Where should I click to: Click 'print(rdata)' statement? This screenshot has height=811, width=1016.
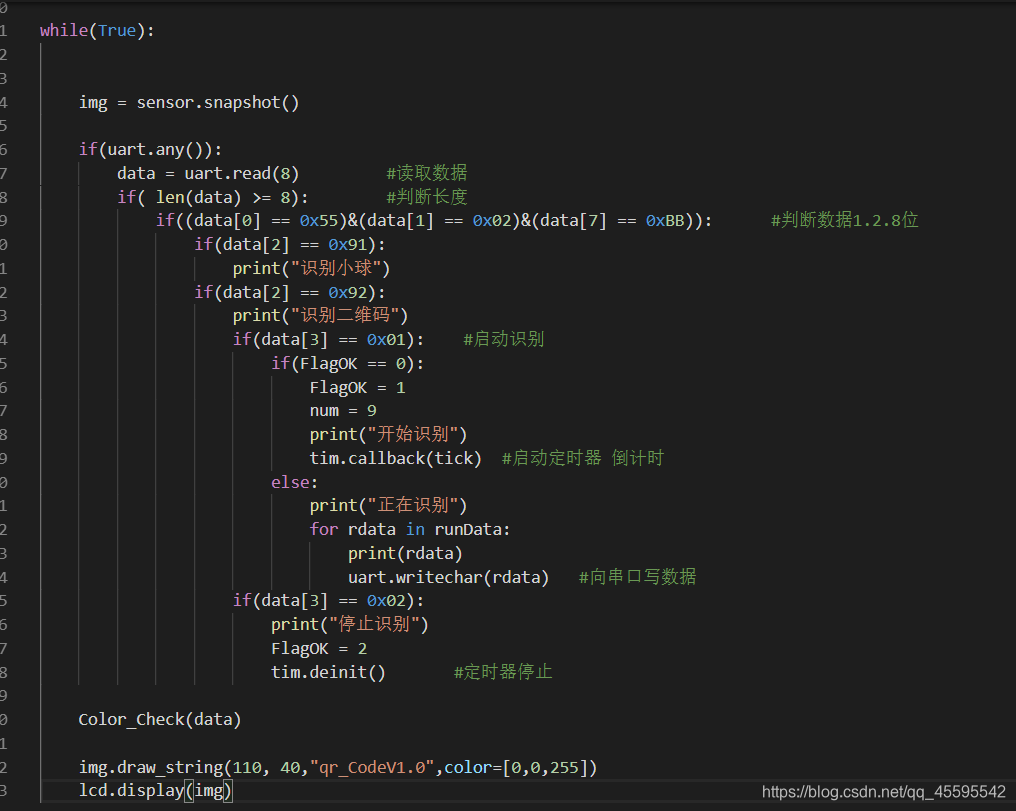click(405, 554)
